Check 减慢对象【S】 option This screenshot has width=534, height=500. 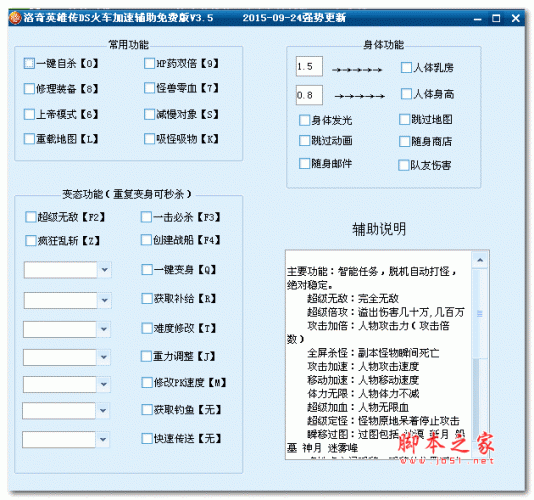(x=149, y=114)
